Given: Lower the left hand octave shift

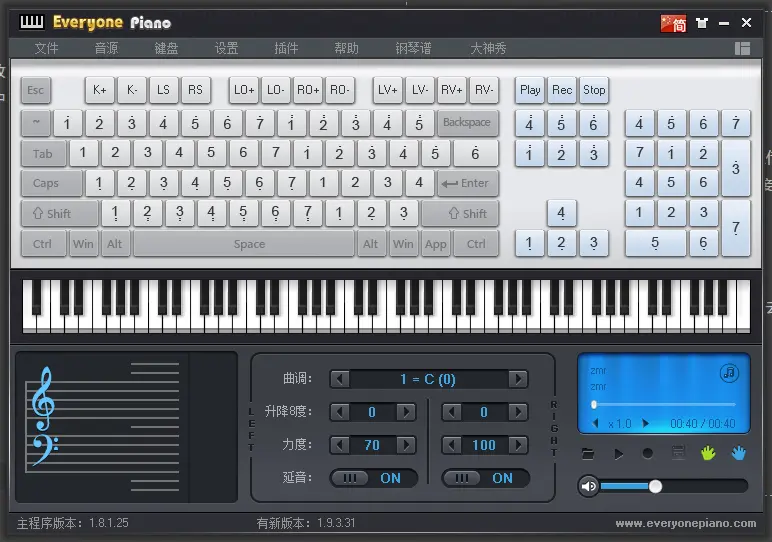Looking at the screenshot, I should pos(340,412).
